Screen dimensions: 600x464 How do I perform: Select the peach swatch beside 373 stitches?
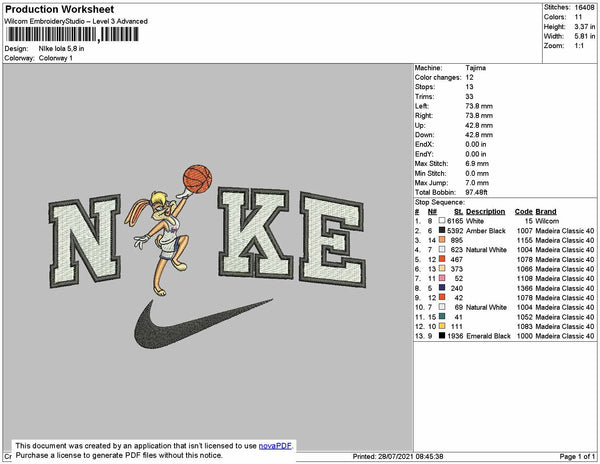(x=442, y=269)
